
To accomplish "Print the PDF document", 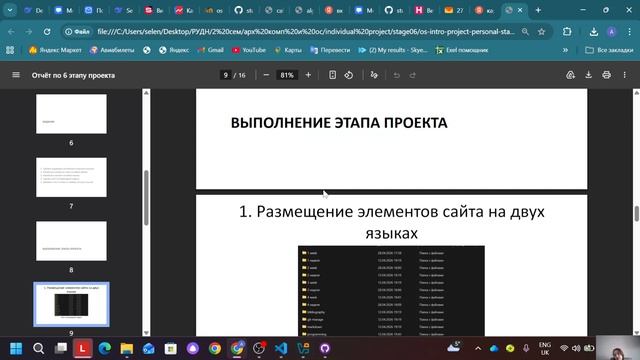I will point(607,75).
